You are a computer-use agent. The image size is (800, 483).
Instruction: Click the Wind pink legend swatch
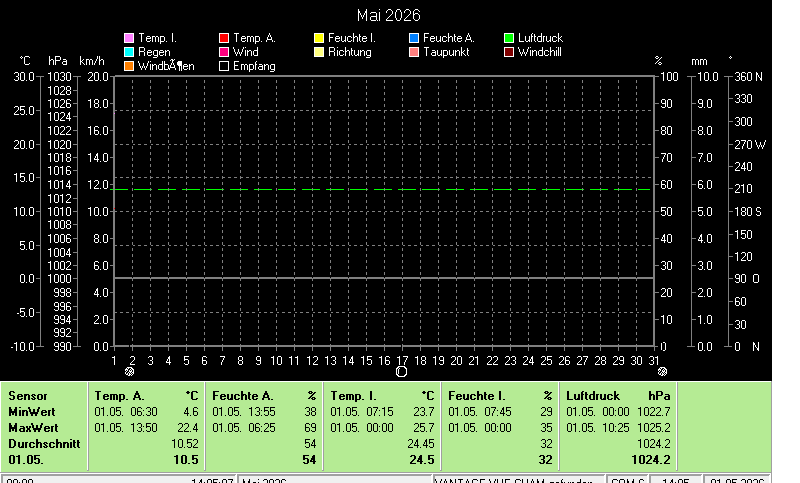pyautogui.click(x=223, y=52)
